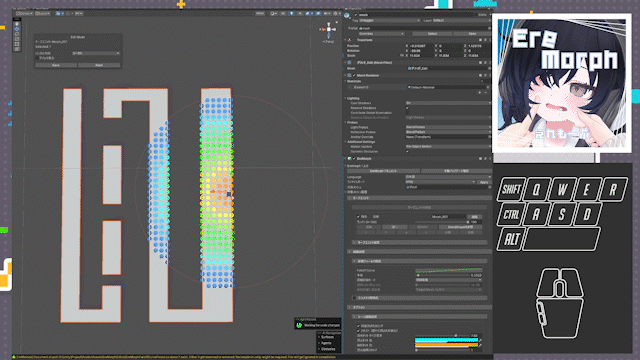This screenshot has height=360, width=640.
Task: Collapse the Lighting section foldout
Action: tap(346, 98)
